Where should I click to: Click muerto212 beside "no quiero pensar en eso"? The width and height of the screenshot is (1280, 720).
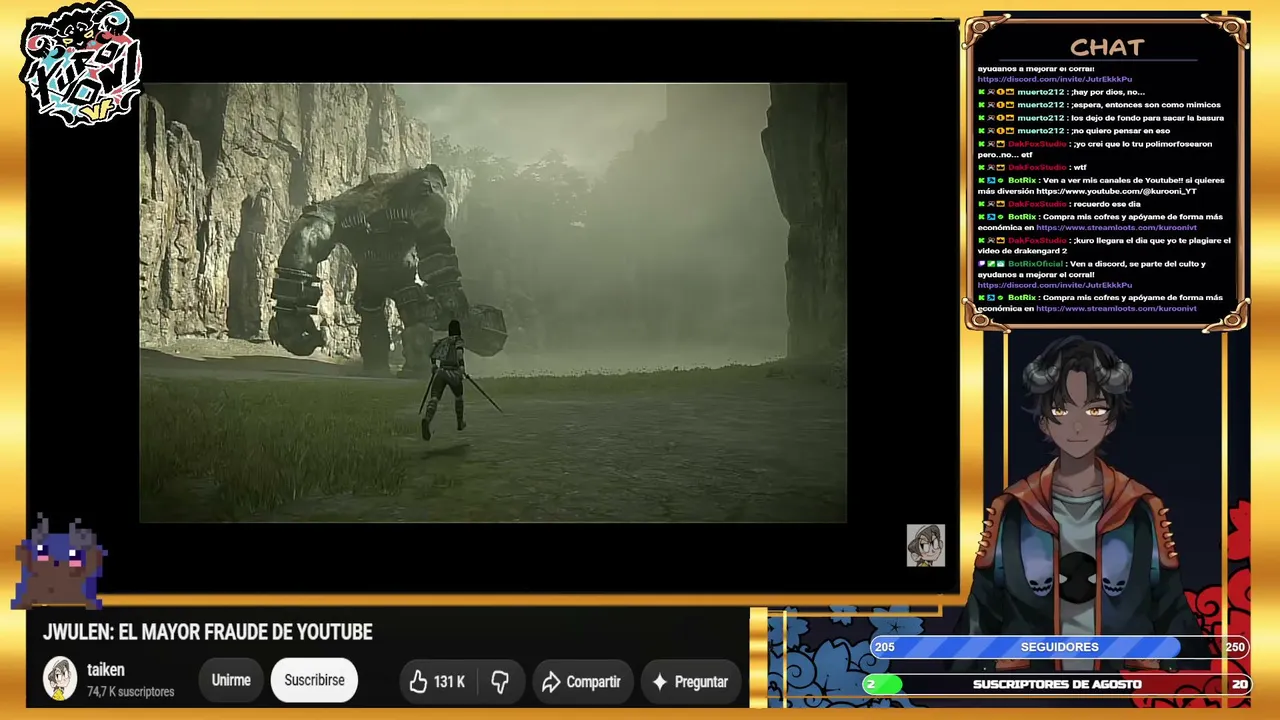click(x=1040, y=131)
